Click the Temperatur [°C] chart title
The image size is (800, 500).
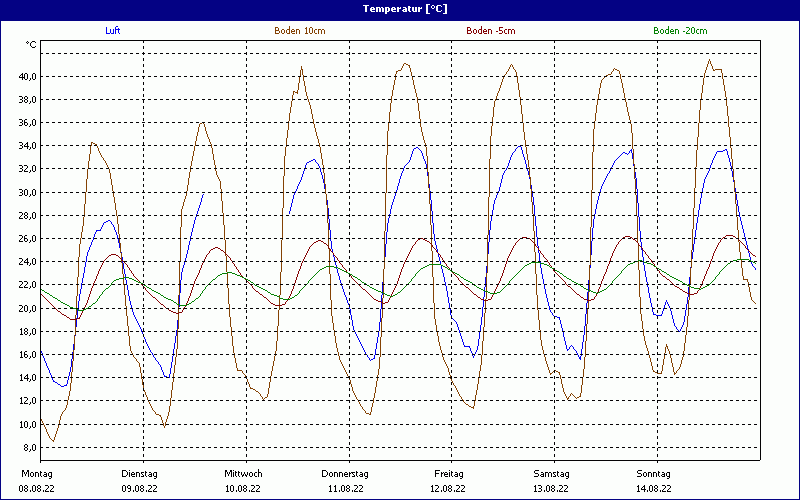point(400,8)
